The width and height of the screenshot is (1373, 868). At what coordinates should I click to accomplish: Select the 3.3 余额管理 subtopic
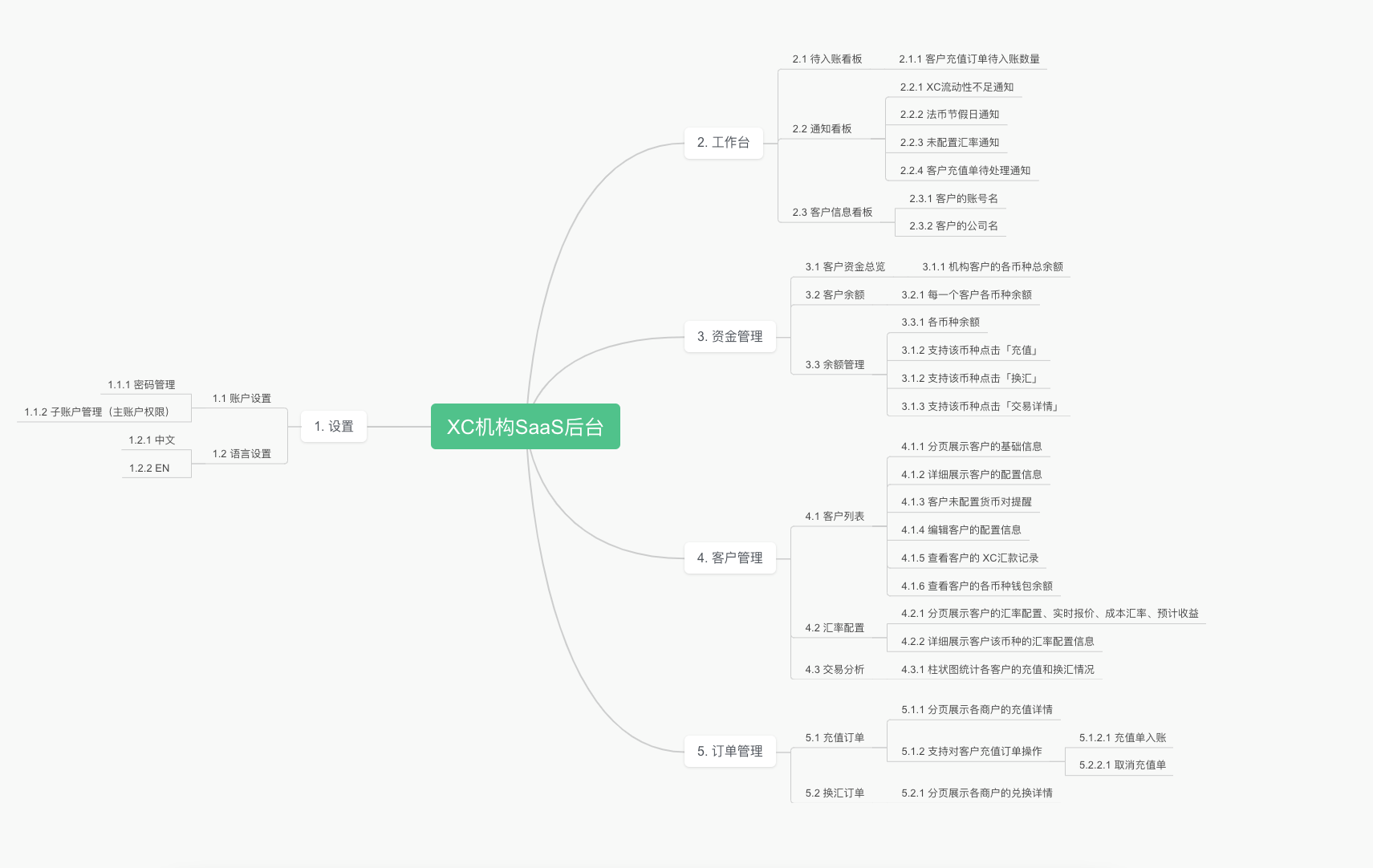[x=835, y=365]
